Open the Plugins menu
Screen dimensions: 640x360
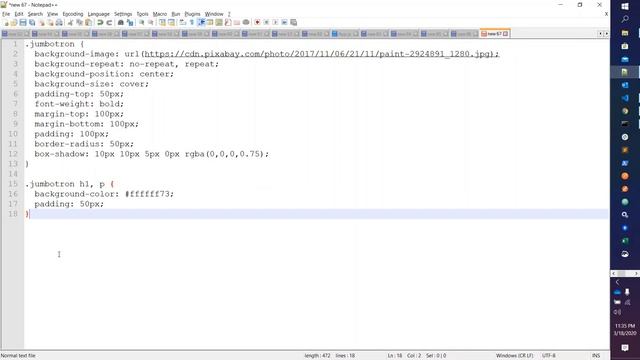pyautogui.click(x=192, y=14)
